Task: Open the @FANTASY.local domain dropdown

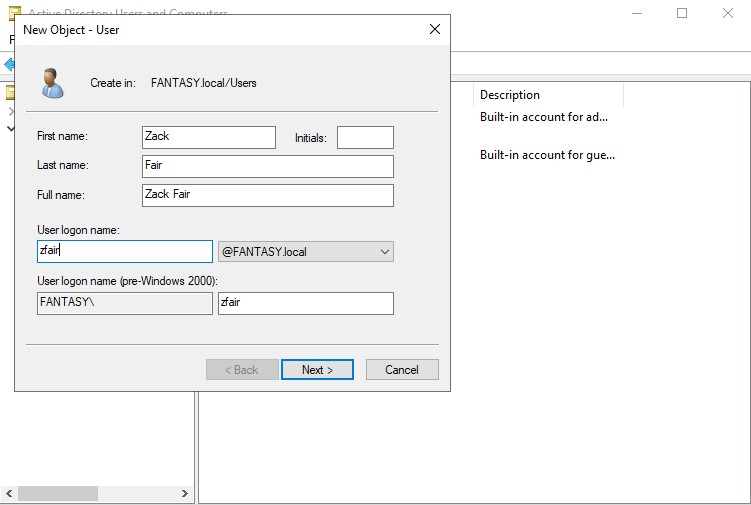Action: click(x=306, y=252)
